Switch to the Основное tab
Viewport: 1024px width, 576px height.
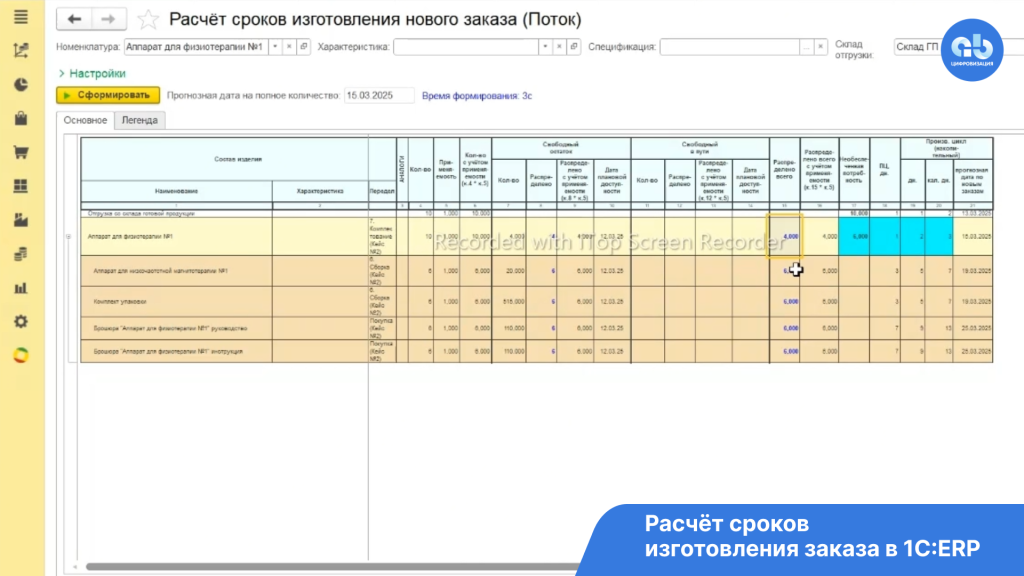pyautogui.click(x=86, y=120)
